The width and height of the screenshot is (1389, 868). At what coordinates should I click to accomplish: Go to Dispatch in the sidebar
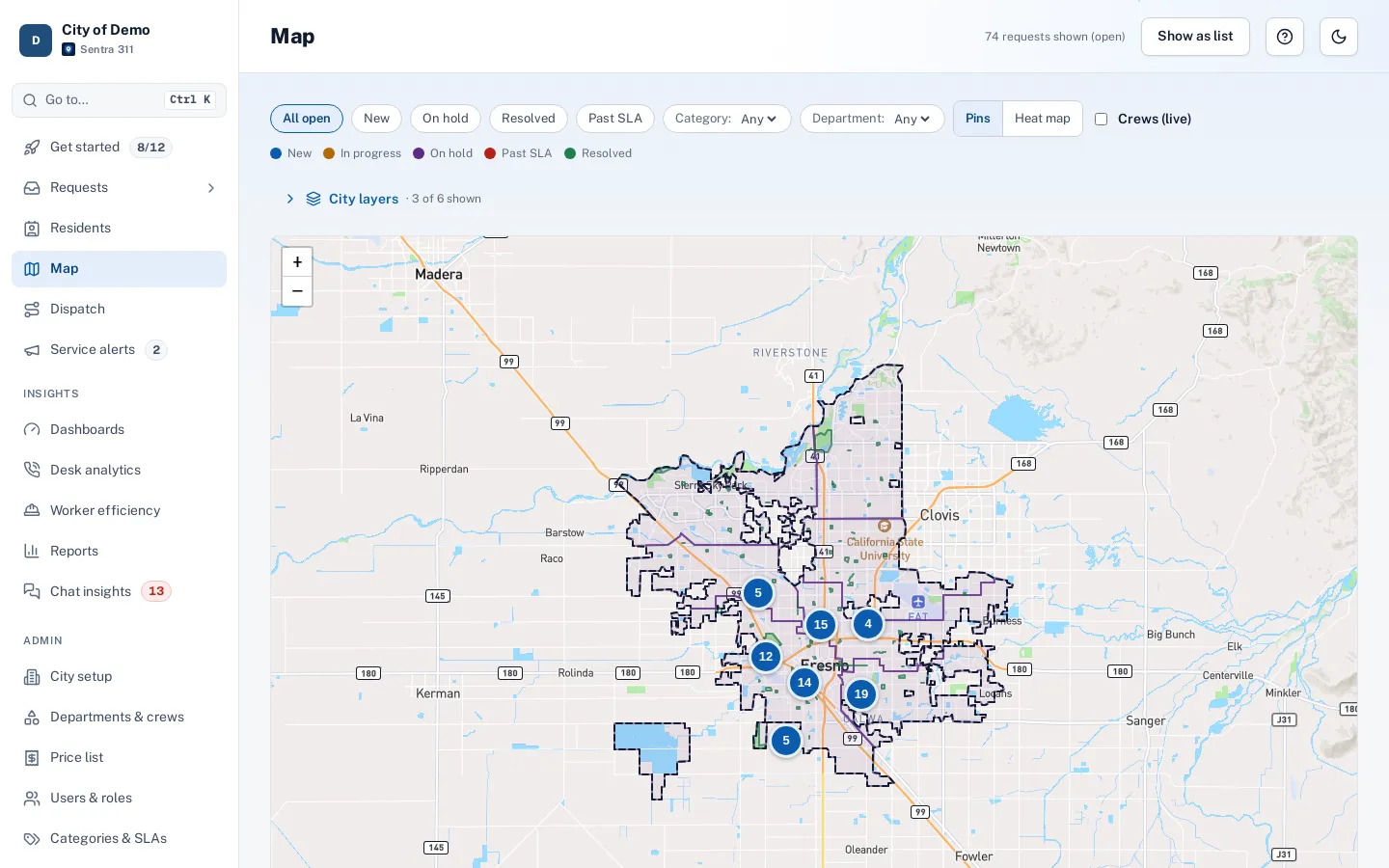pyautogui.click(x=120, y=310)
